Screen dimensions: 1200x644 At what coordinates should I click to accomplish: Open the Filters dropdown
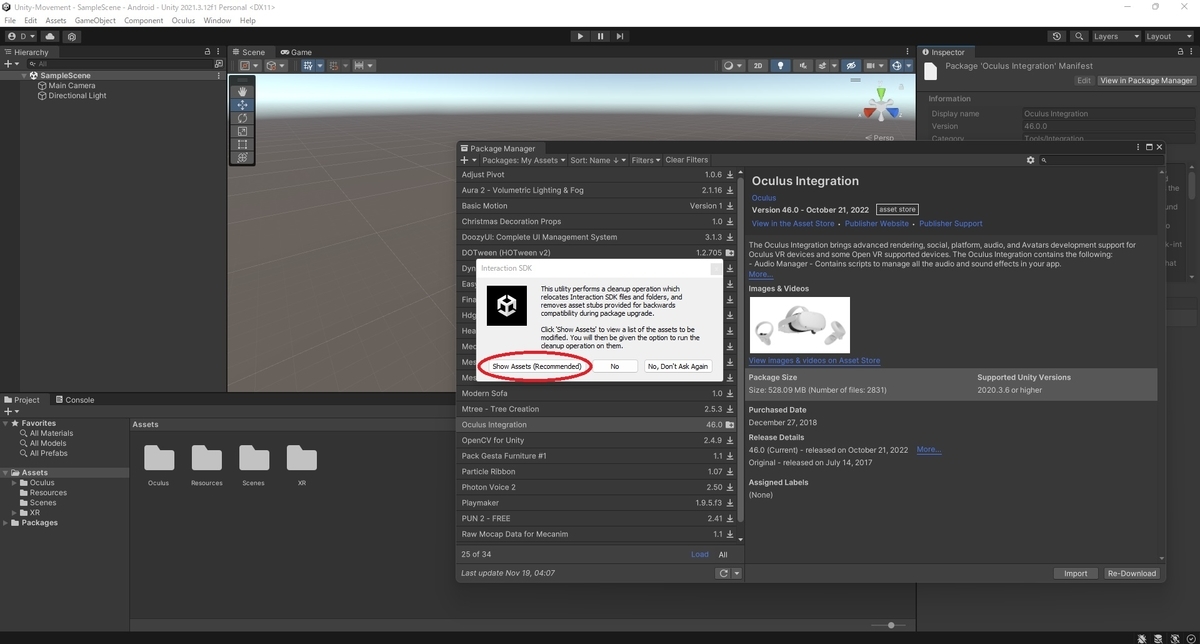coord(646,160)
